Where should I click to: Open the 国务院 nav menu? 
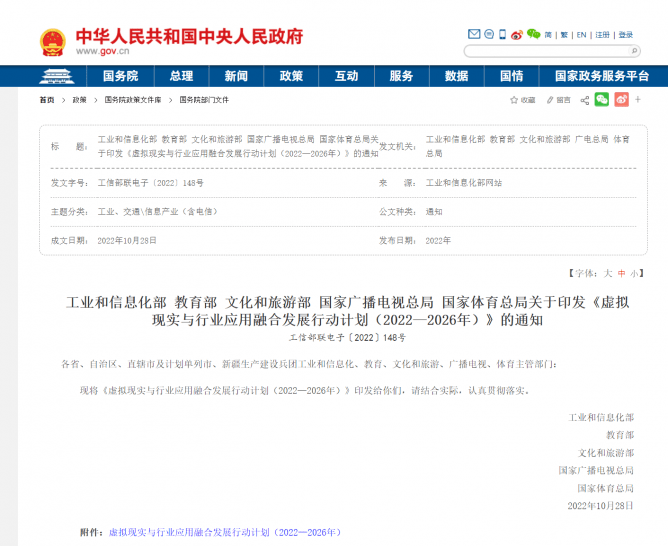121,76
